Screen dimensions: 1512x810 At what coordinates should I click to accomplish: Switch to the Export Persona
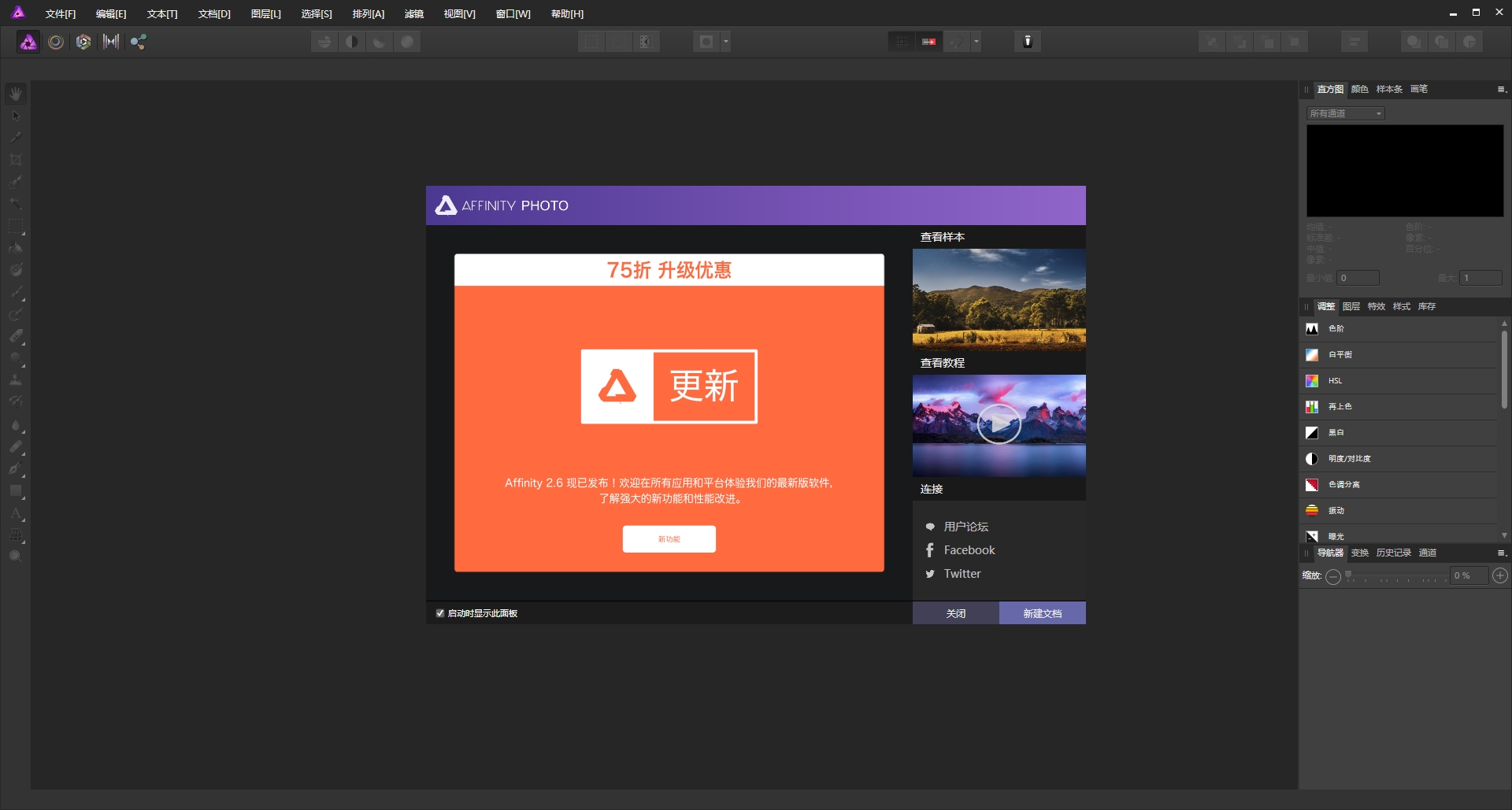point(139,42)
